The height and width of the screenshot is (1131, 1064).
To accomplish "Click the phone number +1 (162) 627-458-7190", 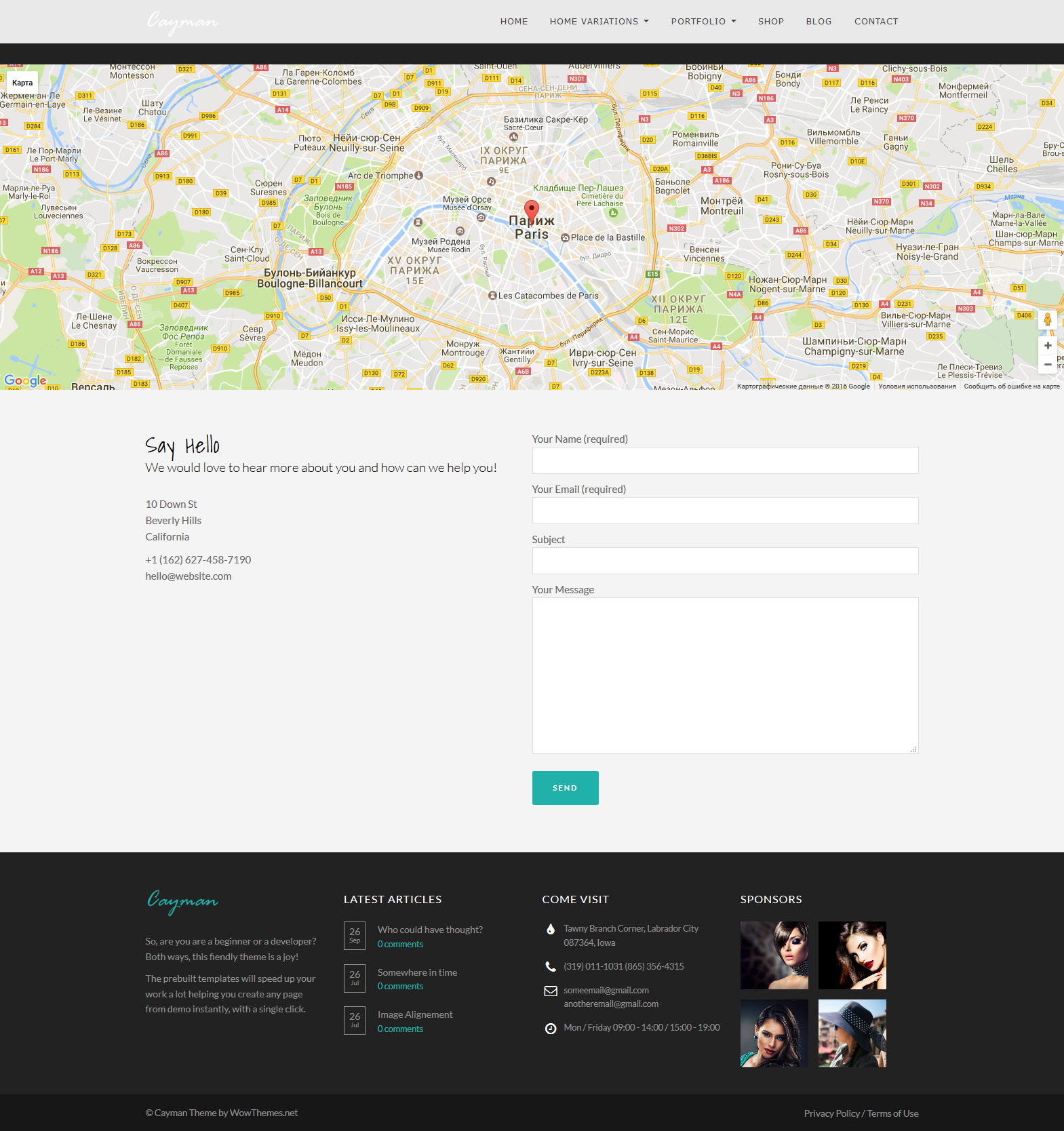I will [198, 560].
